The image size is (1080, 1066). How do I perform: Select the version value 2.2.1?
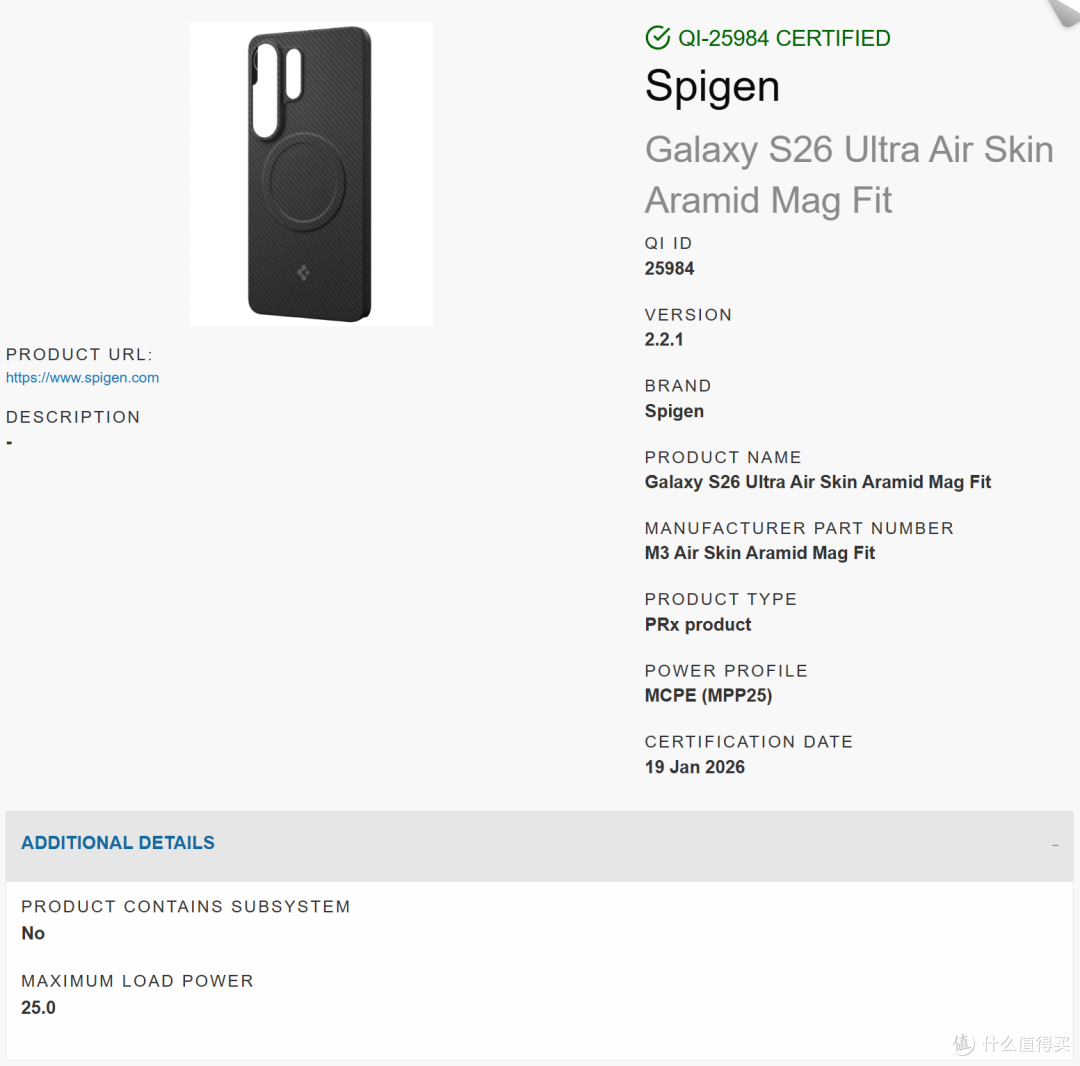coord(663,339)
